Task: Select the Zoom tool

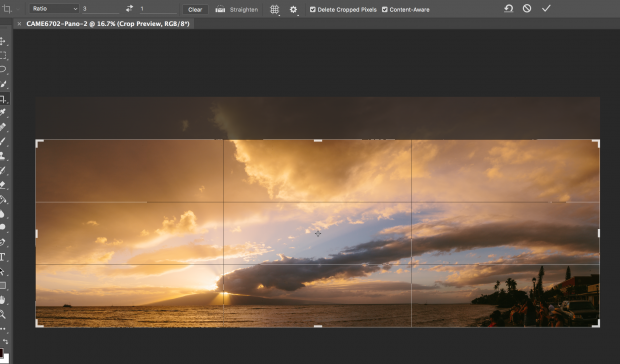Action: (x=3, y=315)
